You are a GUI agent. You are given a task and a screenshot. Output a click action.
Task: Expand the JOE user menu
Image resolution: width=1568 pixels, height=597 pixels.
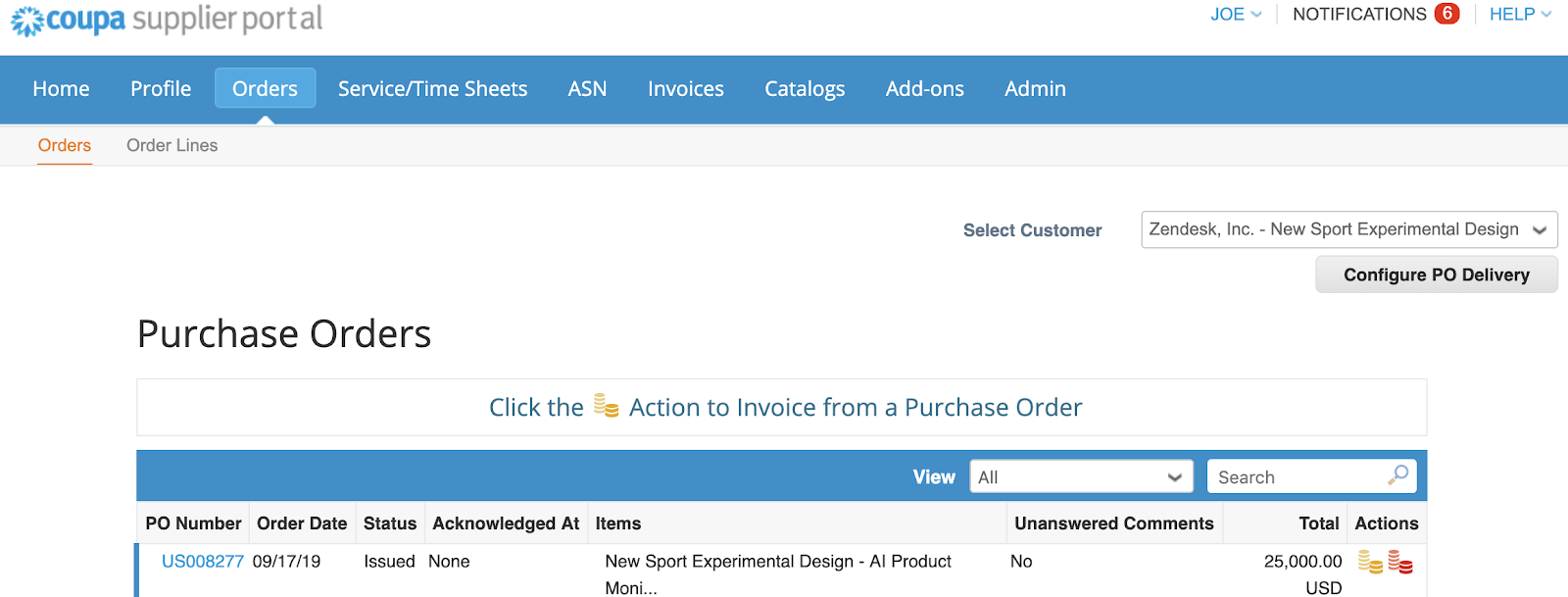coord(1235,15)
